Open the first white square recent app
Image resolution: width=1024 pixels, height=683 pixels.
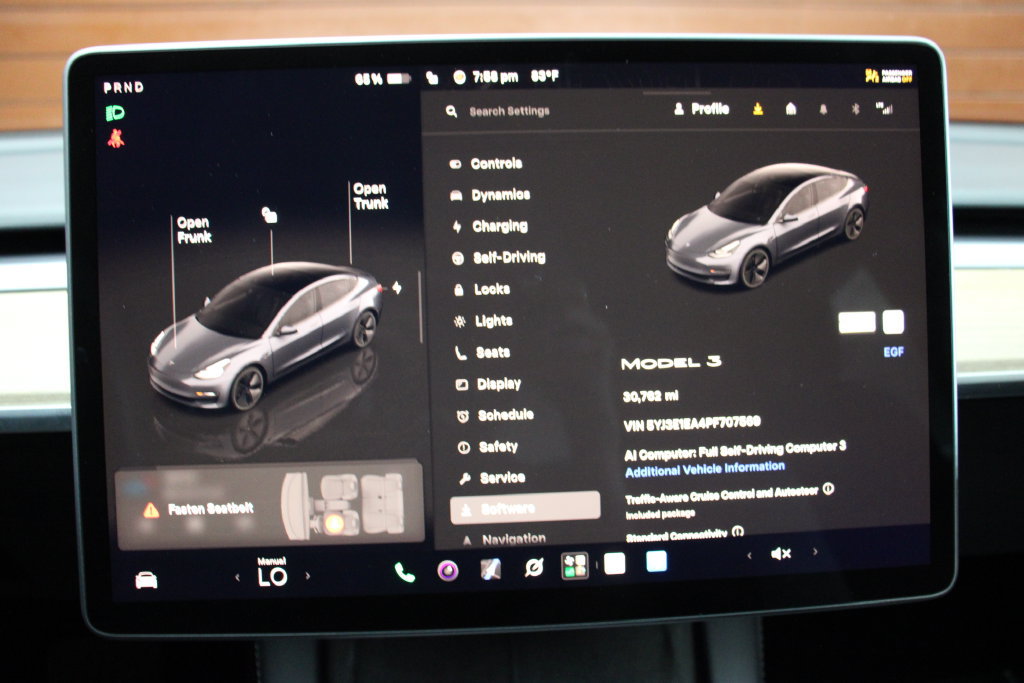(x=615, y=563)
